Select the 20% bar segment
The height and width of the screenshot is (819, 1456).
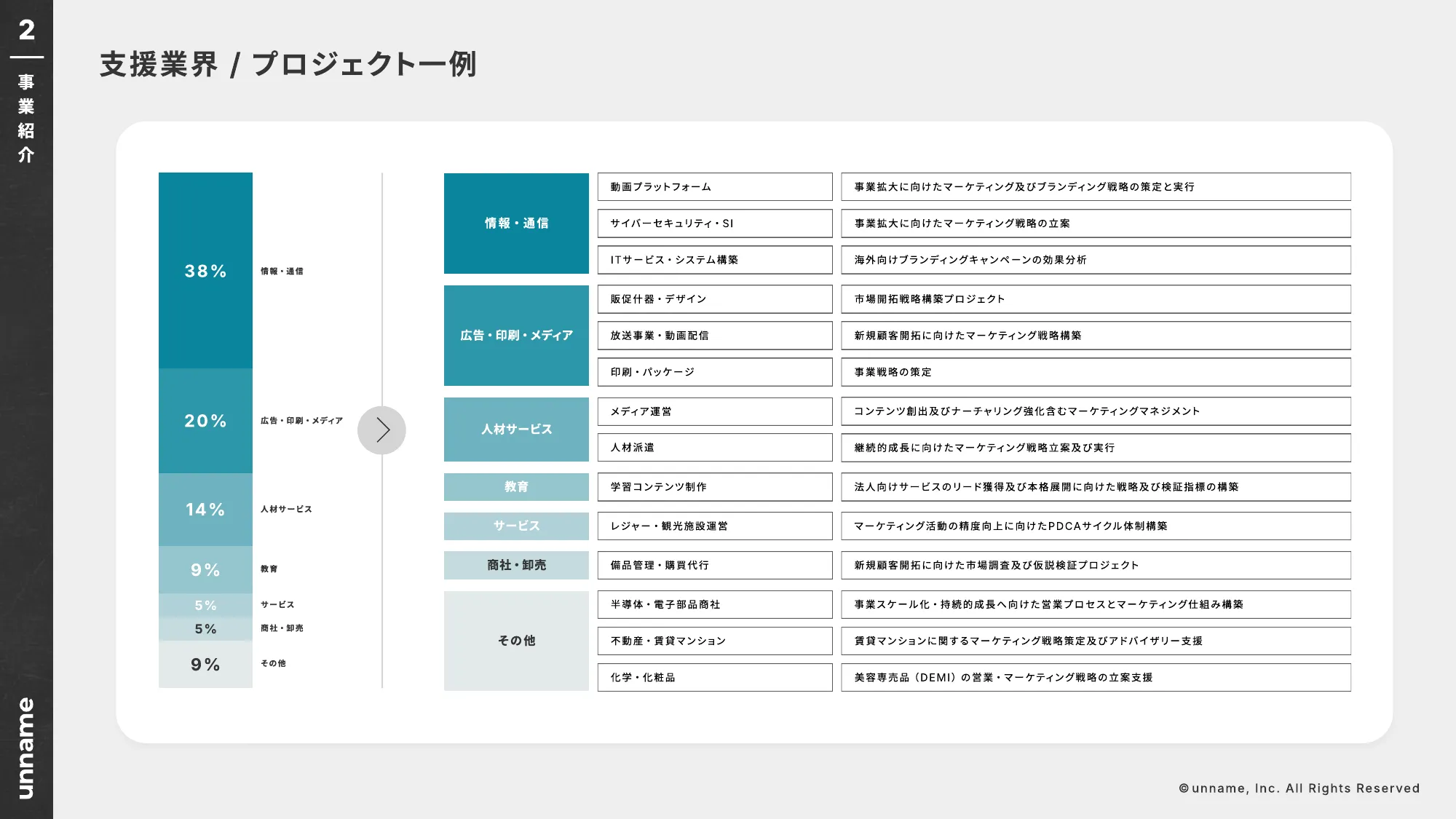pyautogui.click(x=205, y=421)
